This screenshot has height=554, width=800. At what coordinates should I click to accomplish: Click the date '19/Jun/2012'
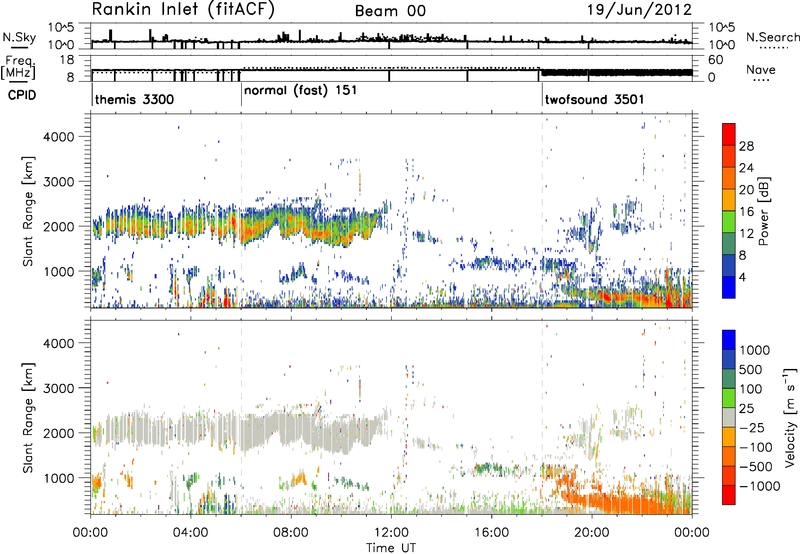point(639,10)
